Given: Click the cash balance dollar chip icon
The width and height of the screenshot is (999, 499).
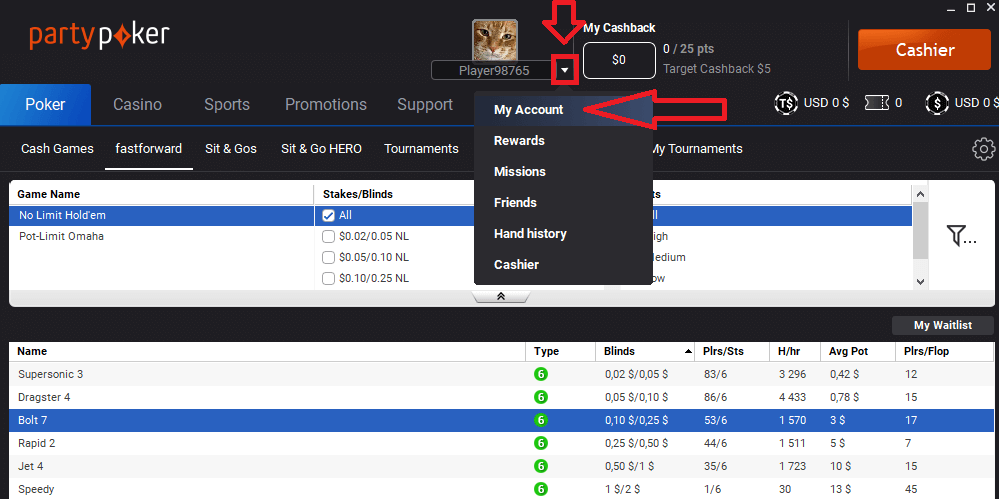Looking at the screenshot, I should (937, 103).
